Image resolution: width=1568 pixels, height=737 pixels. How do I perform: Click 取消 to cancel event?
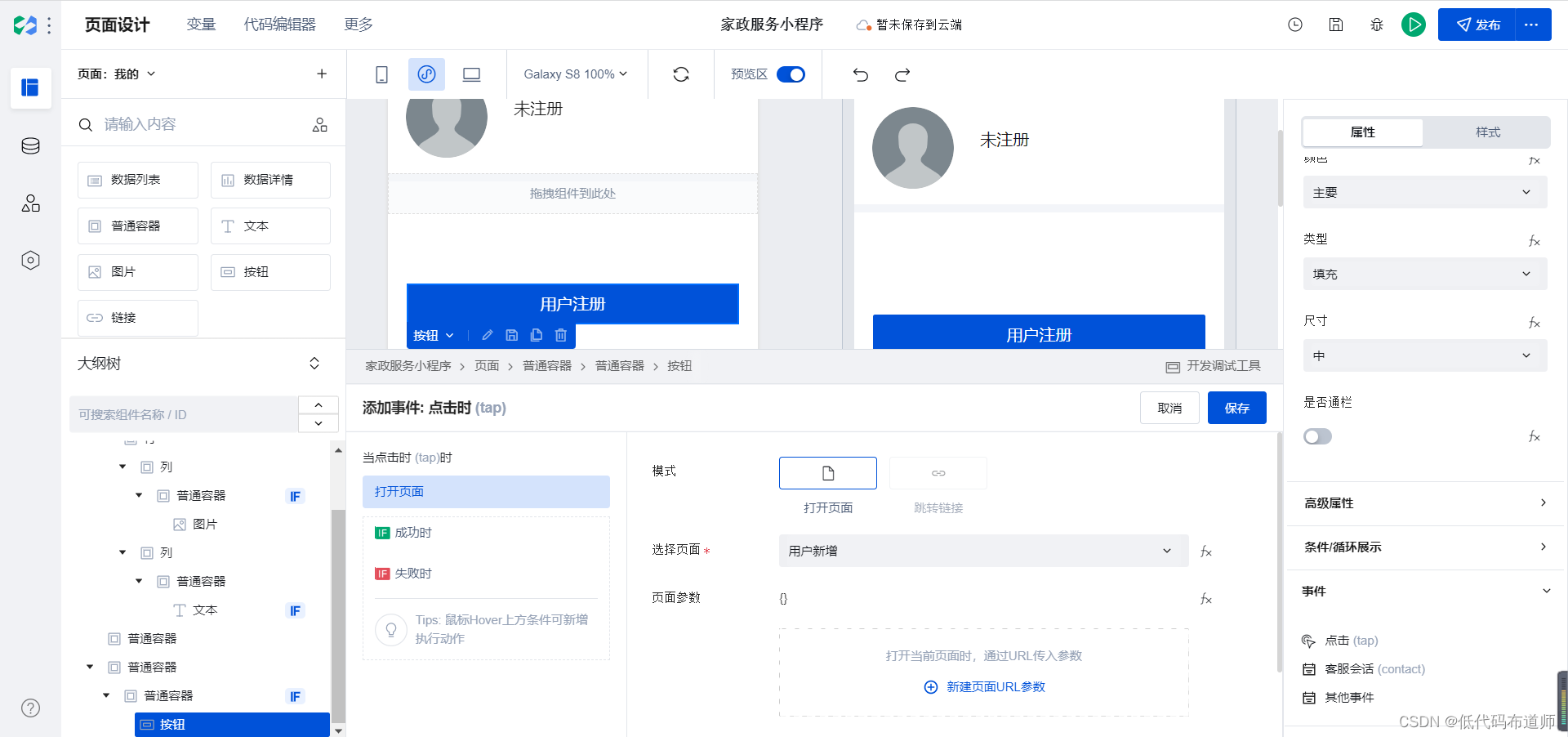[1169, 408]
